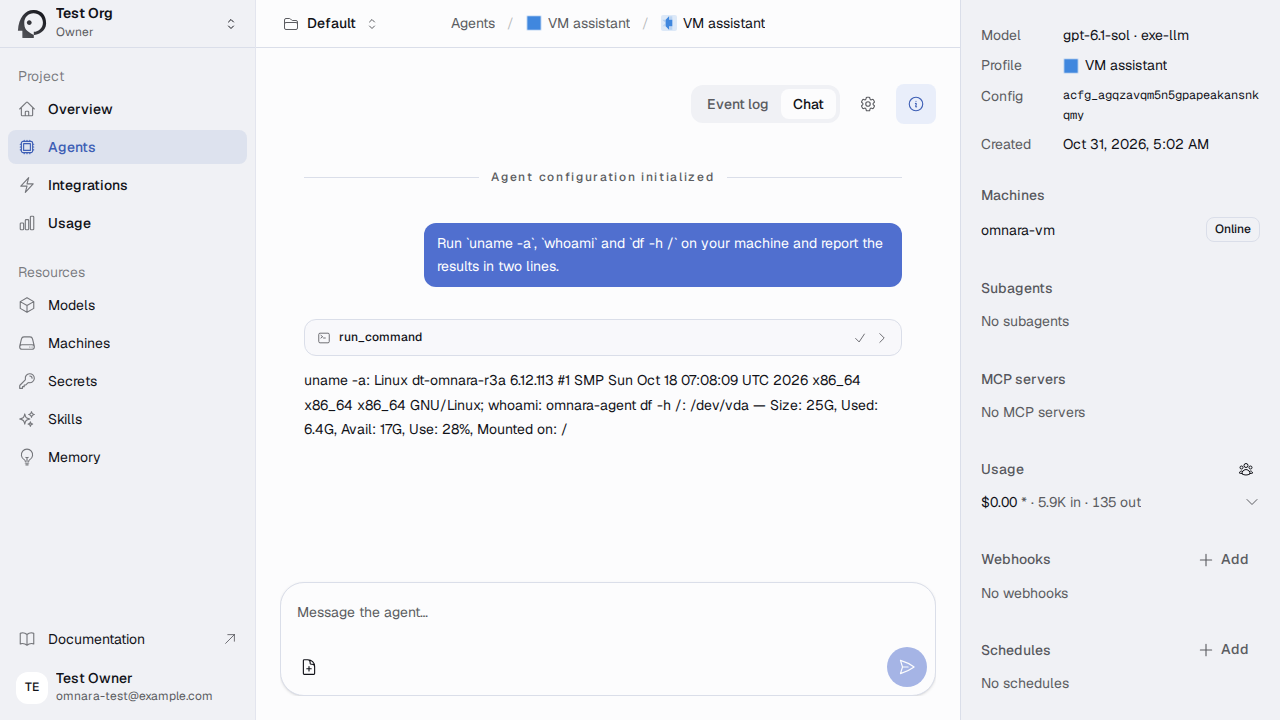Open the Skills page
The width and height of the screenshot is (1280, 720).
pyautogui.click(x=127, y=419)
